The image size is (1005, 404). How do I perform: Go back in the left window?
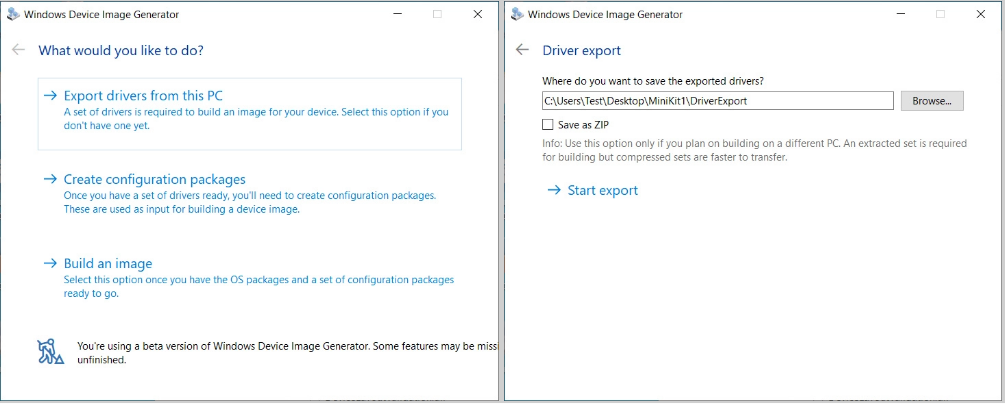coord(19,49)
